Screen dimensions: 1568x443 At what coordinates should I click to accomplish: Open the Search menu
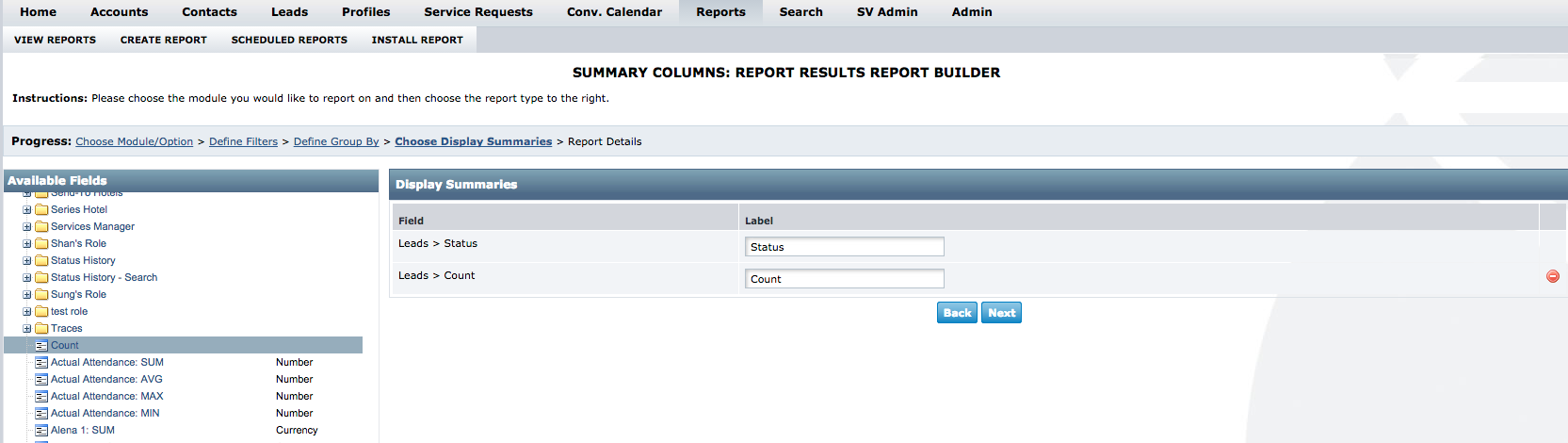[800, 12]
